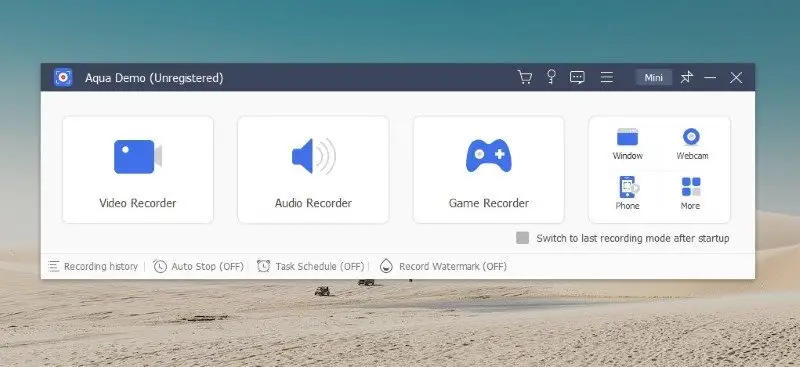This screenshot has width=800, height=367.
Task: Open the feedback chat bubble icon
Action: (x=577, y=78)
